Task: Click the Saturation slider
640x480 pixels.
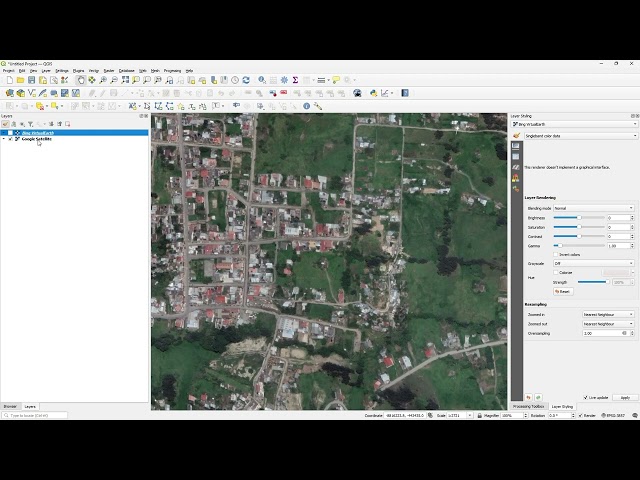Action: (579, 227)
